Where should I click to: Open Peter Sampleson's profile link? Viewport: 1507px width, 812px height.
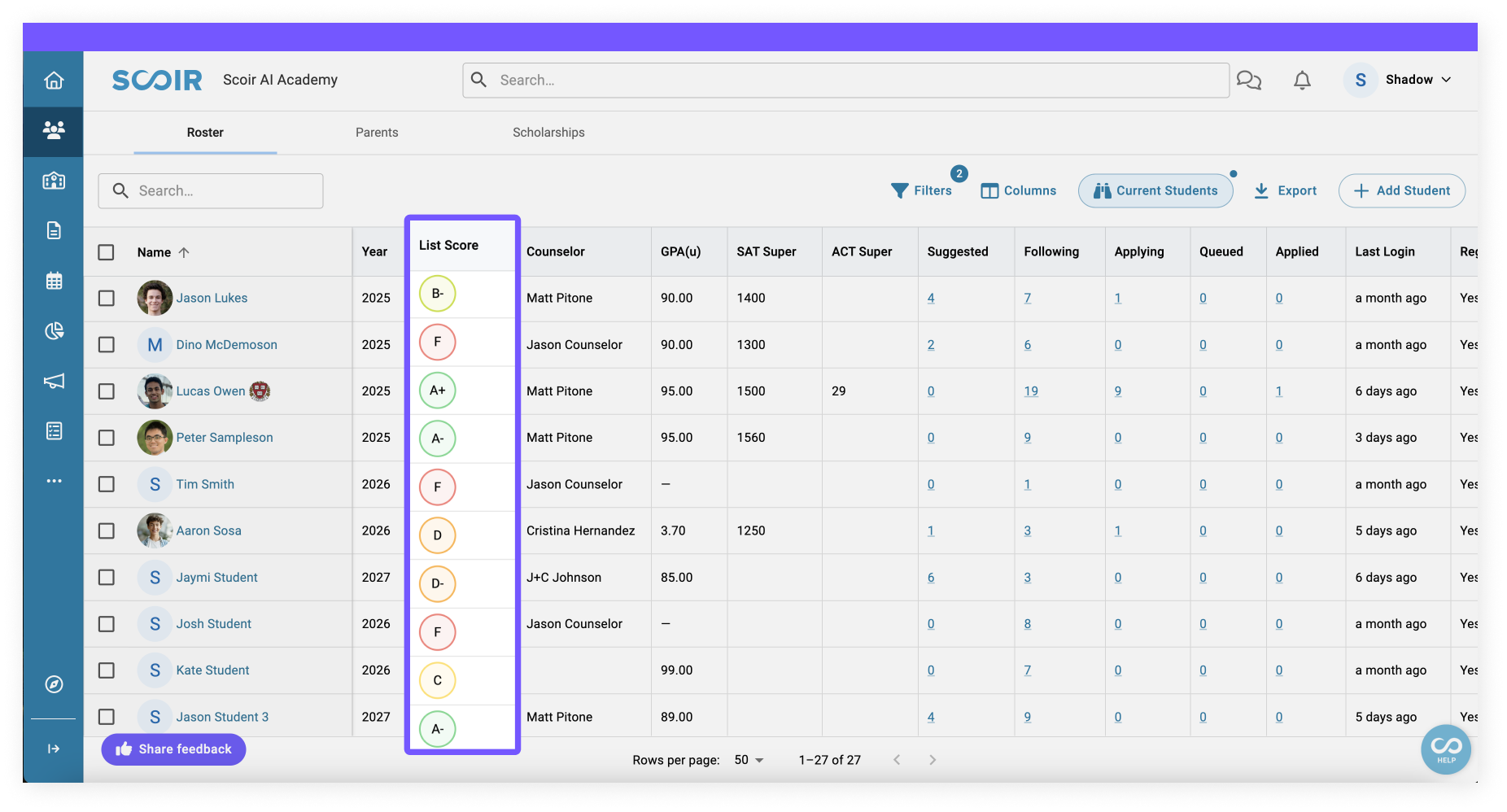[x=225, y=437]
